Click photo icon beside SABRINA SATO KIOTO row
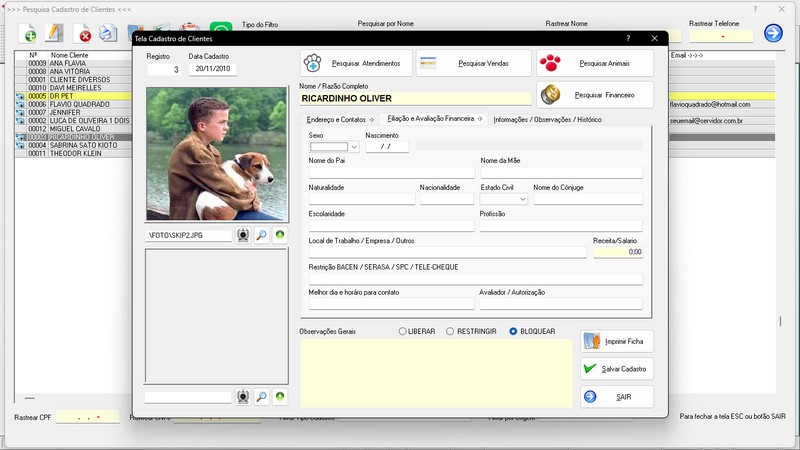 coord(20,145)
